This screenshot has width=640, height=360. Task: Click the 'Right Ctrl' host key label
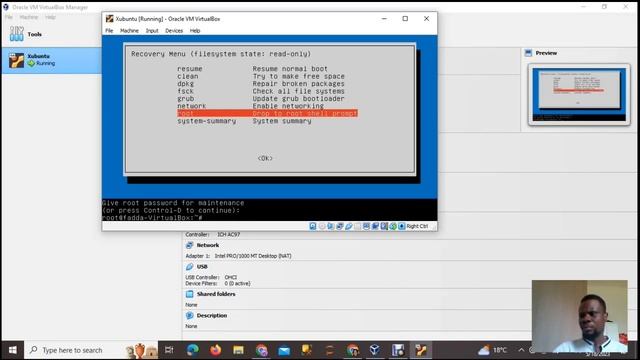(x=417, y=226)
